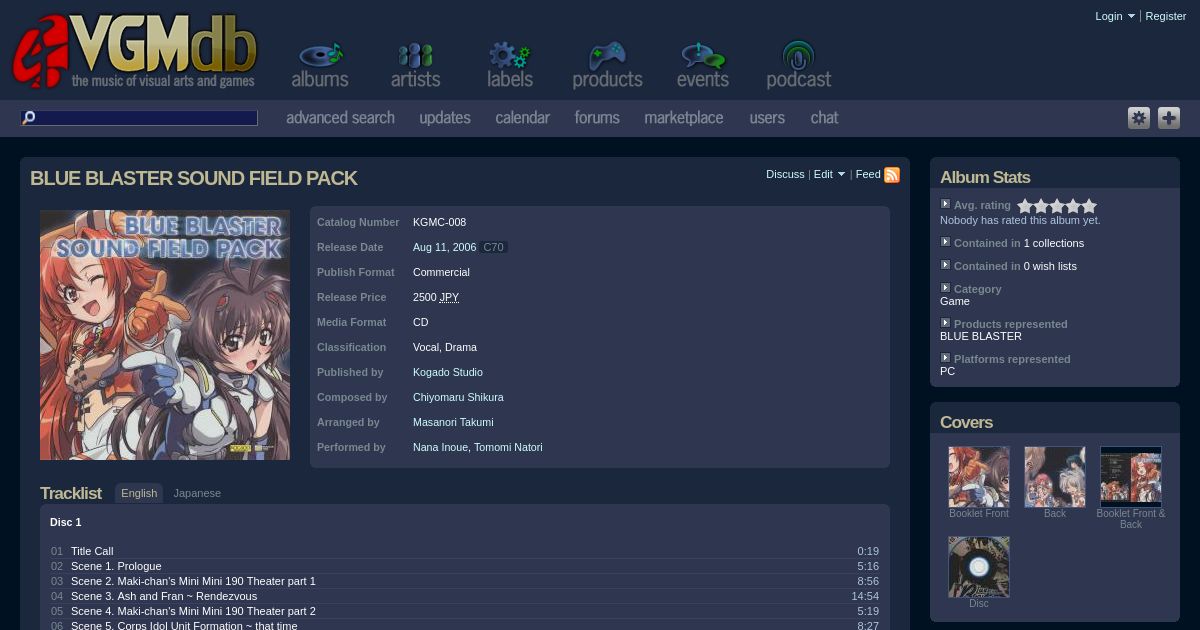This screenshot has height=630, width=1200.
Task: Click the third rating star
Action: (x=1057, y=206)
